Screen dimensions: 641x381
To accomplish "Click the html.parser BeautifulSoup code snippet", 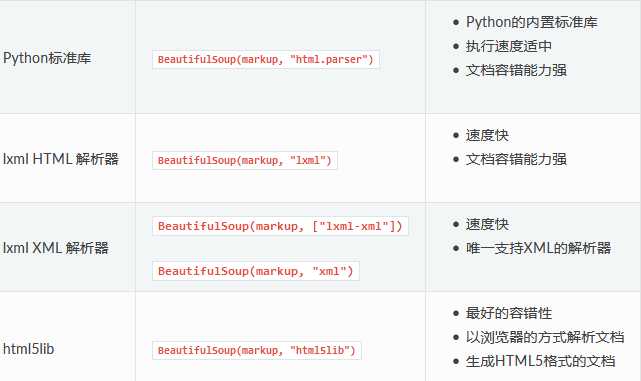I will coord(266,60).
